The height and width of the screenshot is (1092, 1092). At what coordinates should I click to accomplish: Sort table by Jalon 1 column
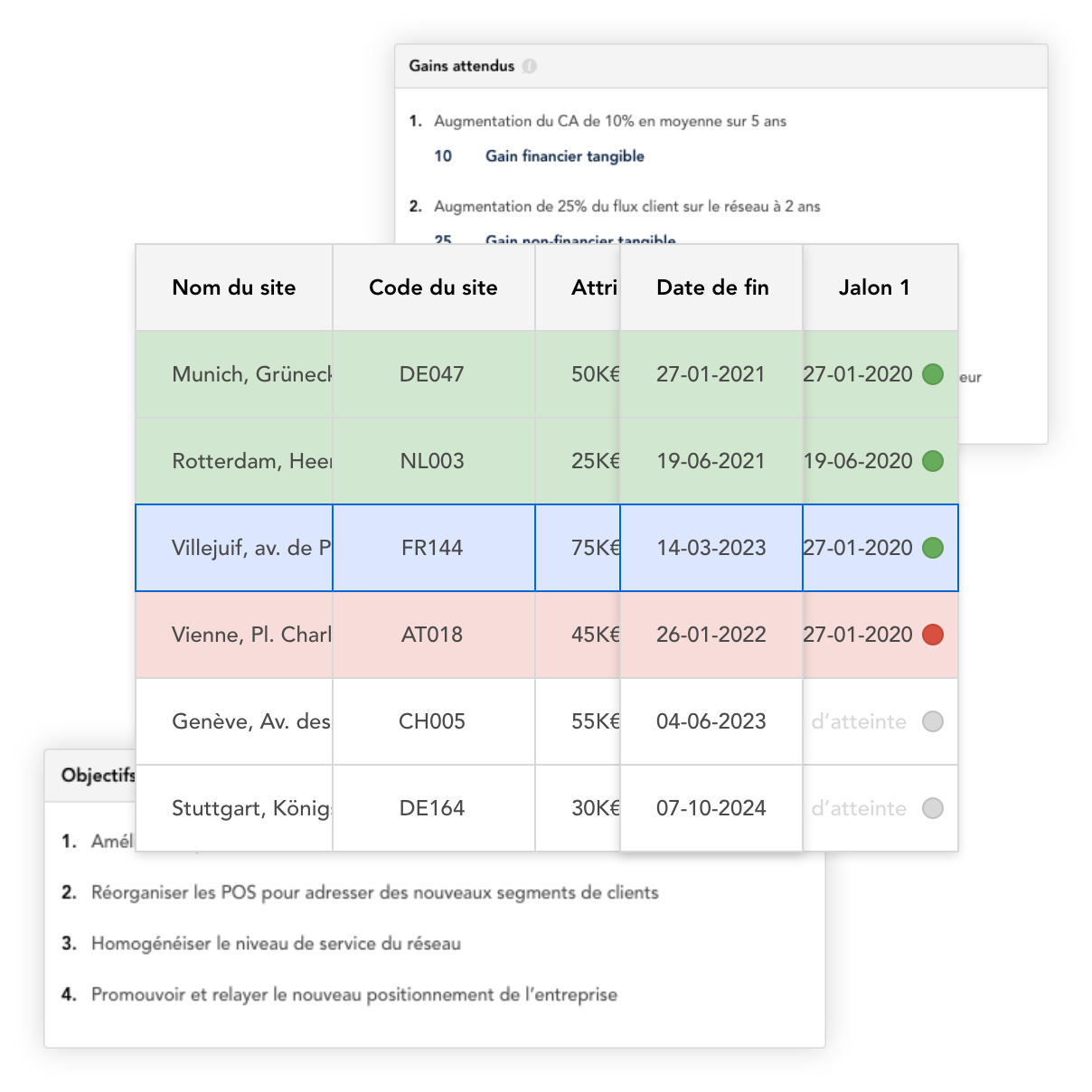[874, 287]
